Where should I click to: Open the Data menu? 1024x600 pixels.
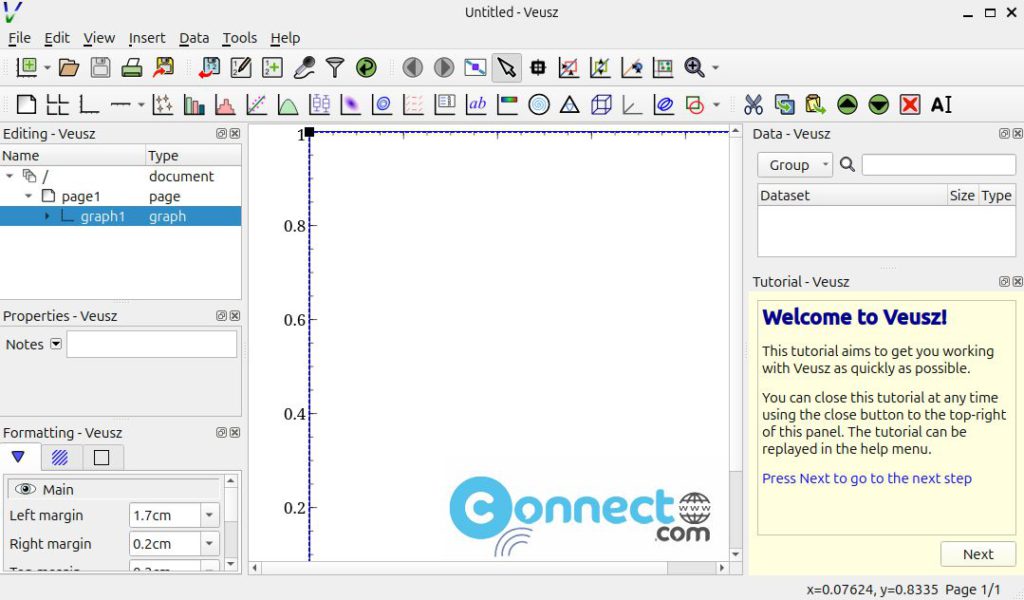[x=194, y=38]
